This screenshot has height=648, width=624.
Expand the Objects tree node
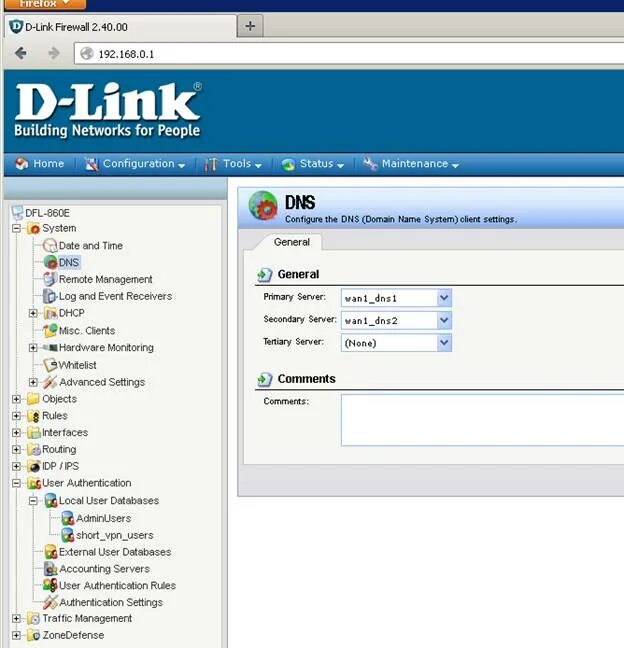click(x=16, y=399)
